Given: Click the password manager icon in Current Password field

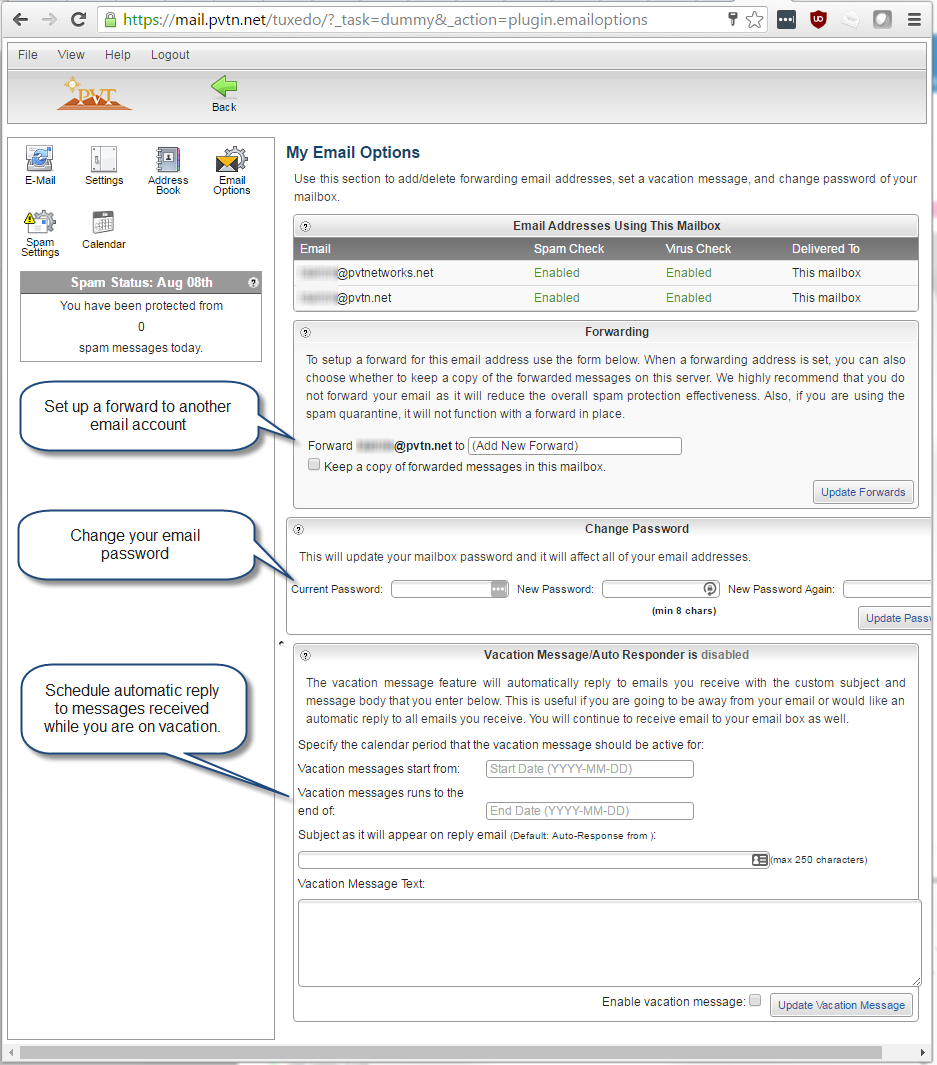Looking at the screenshot, I should point(499,589).
